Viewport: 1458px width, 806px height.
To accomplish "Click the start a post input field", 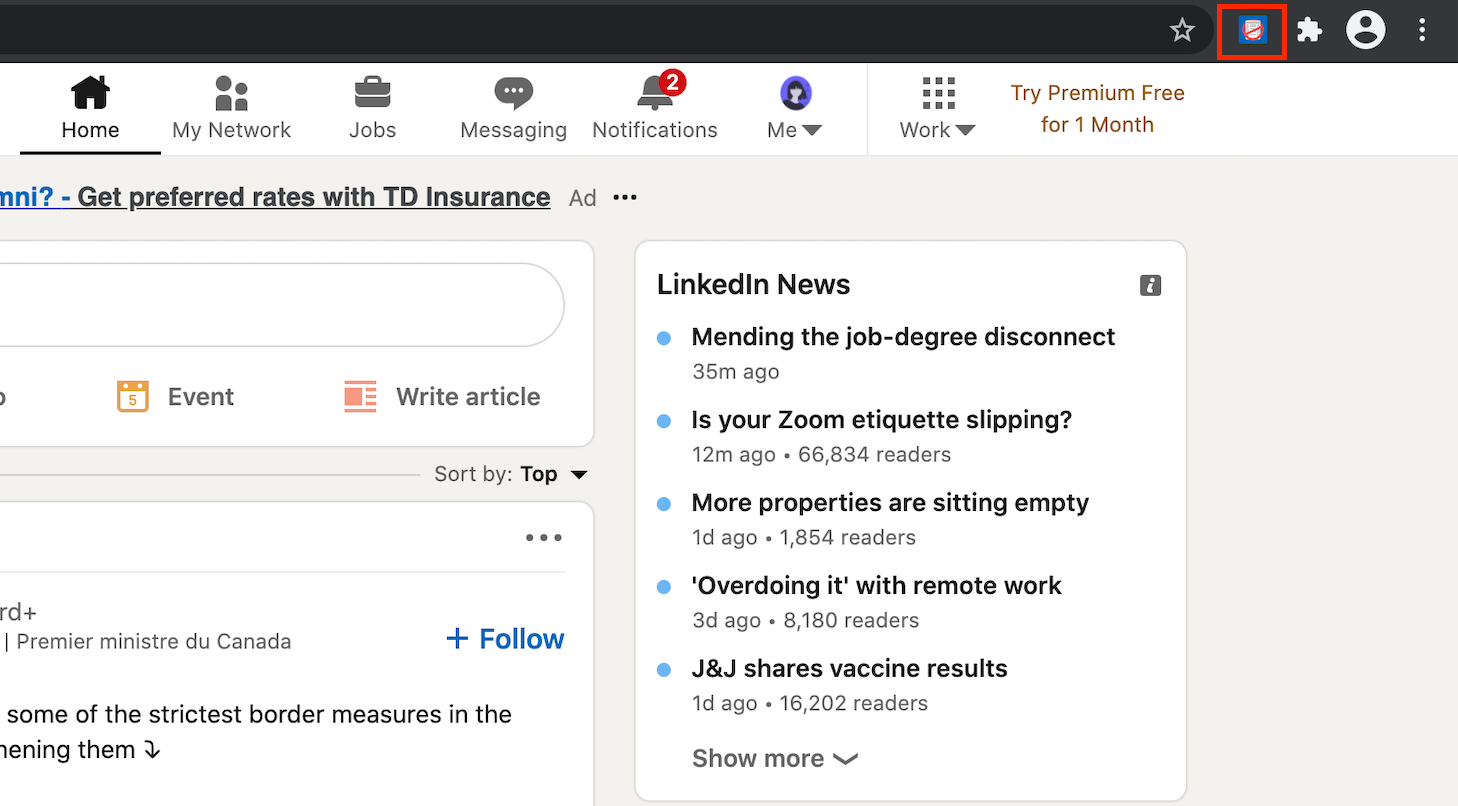I will (282, 305).
